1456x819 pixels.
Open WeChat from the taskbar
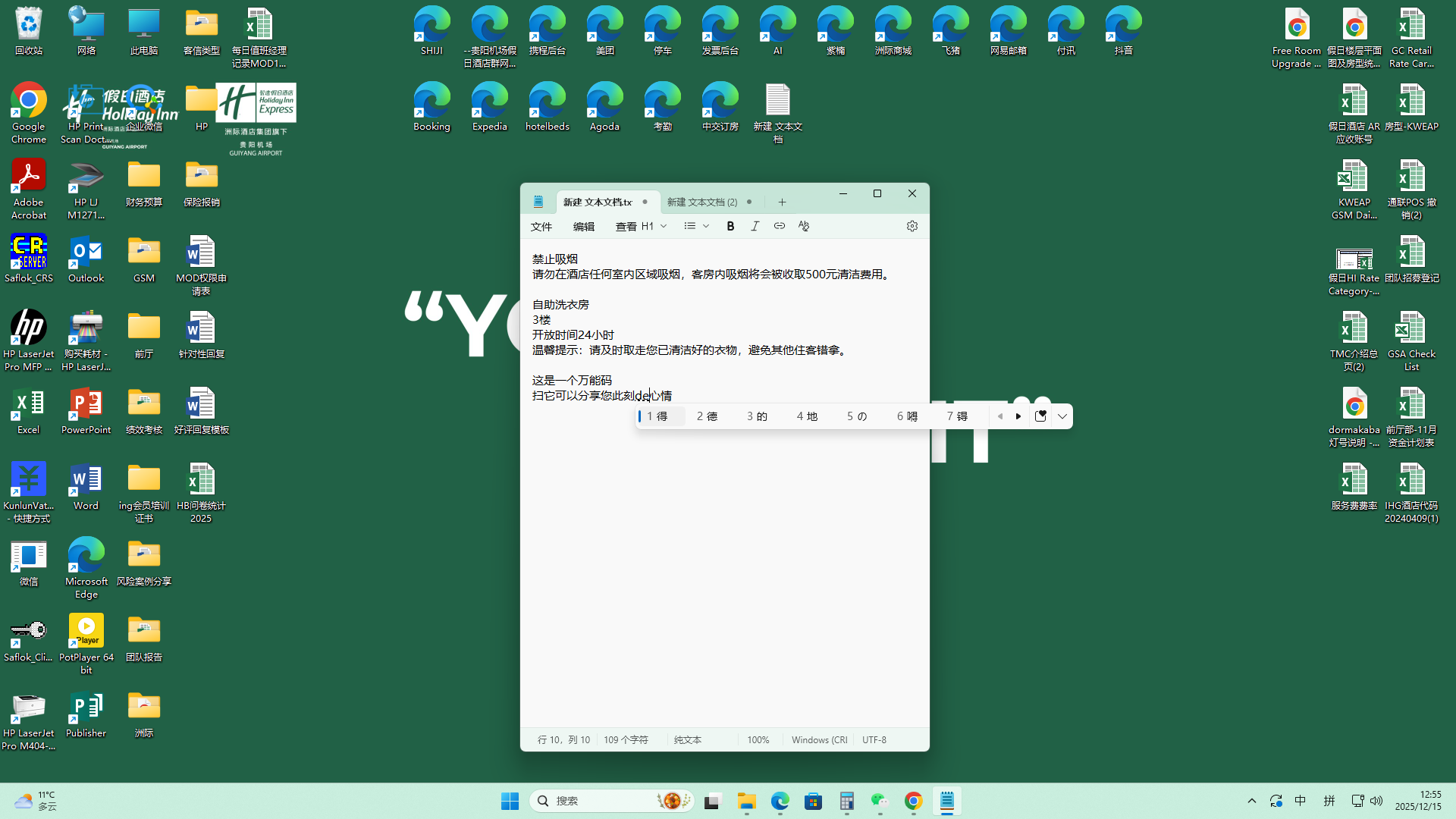point(880,801)
